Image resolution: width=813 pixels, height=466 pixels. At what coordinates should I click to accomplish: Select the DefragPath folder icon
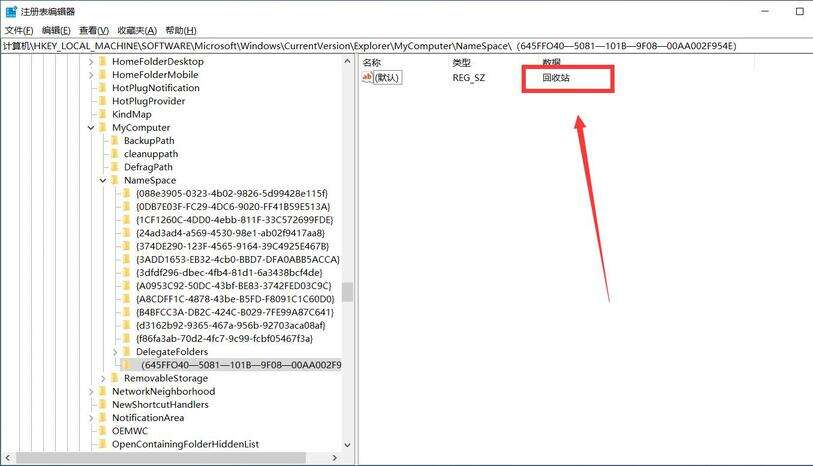[x=115, y=167]
